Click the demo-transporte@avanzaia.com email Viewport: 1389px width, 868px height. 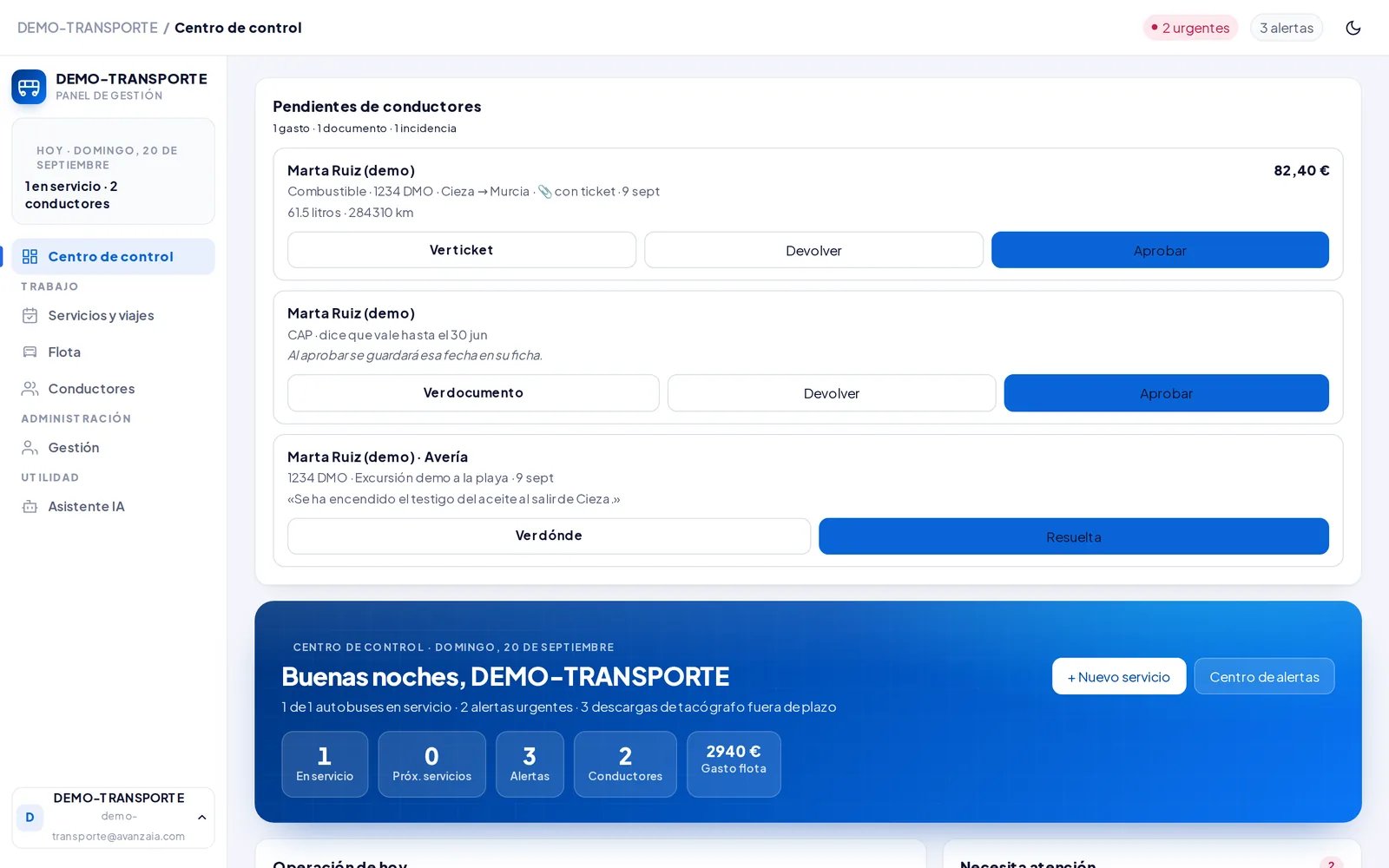click(x=118, y=826)
